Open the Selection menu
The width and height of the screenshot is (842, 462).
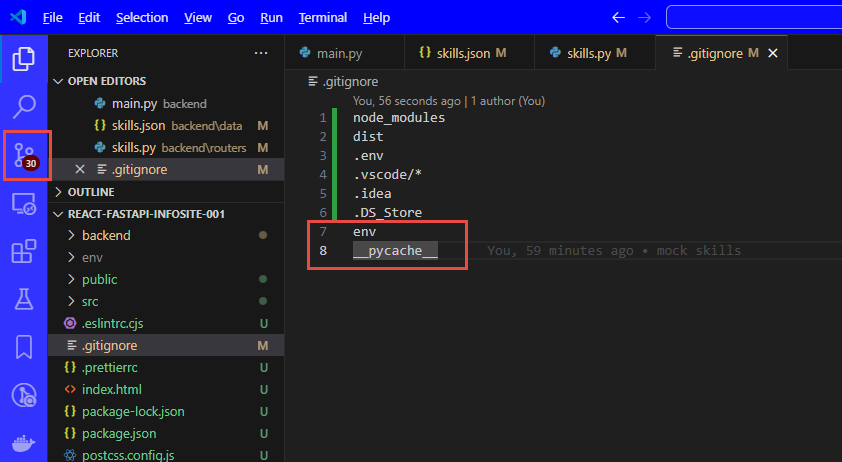pyautogui.click(x=142, y=18)
